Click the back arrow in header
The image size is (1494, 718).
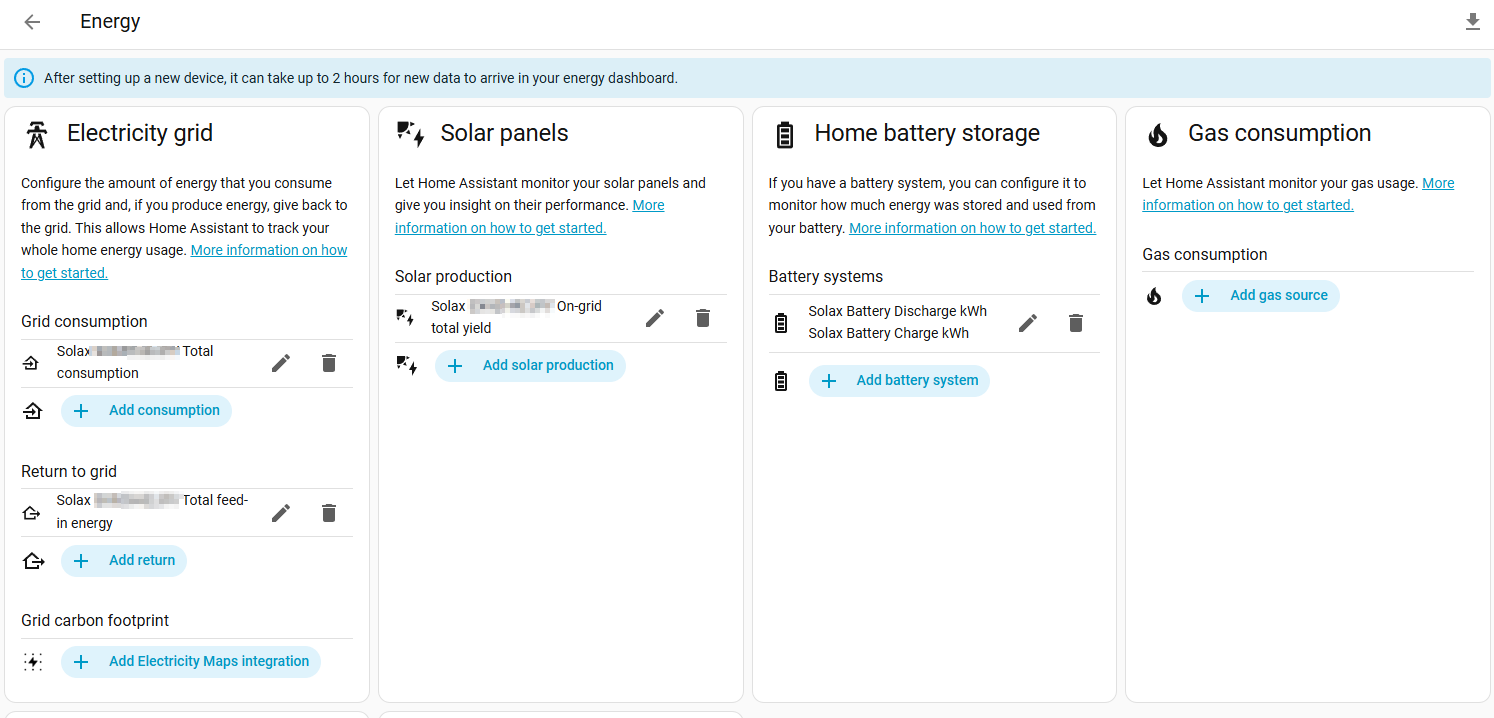[32, 22]
